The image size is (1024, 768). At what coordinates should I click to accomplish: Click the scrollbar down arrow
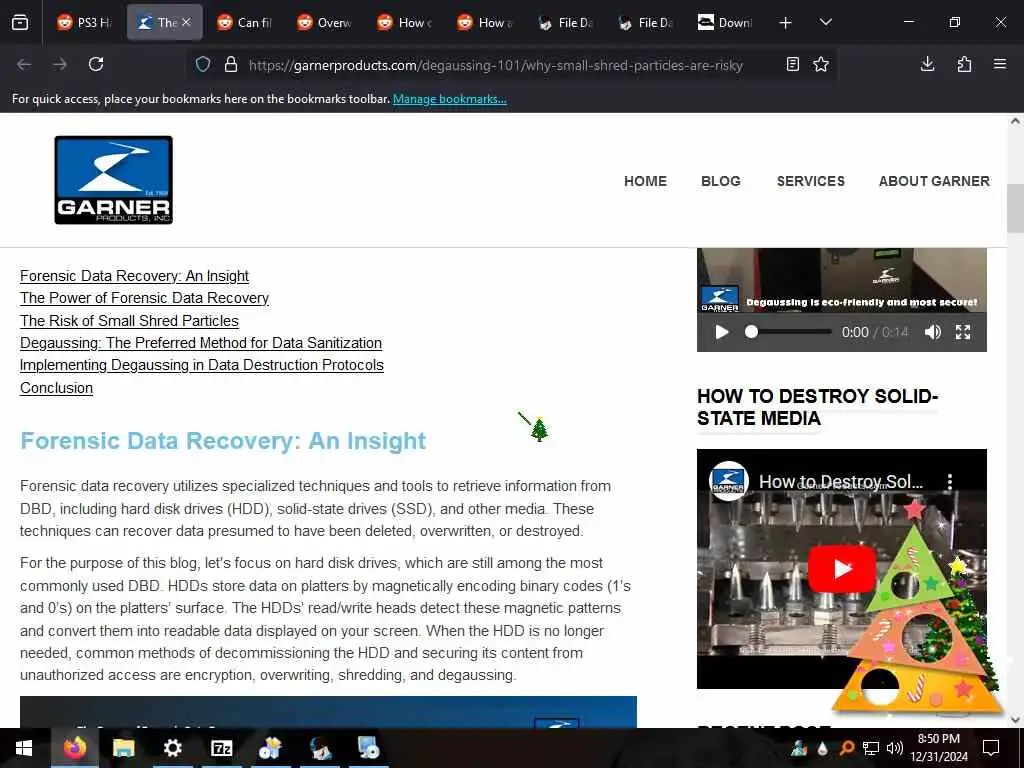point(1015,720)
